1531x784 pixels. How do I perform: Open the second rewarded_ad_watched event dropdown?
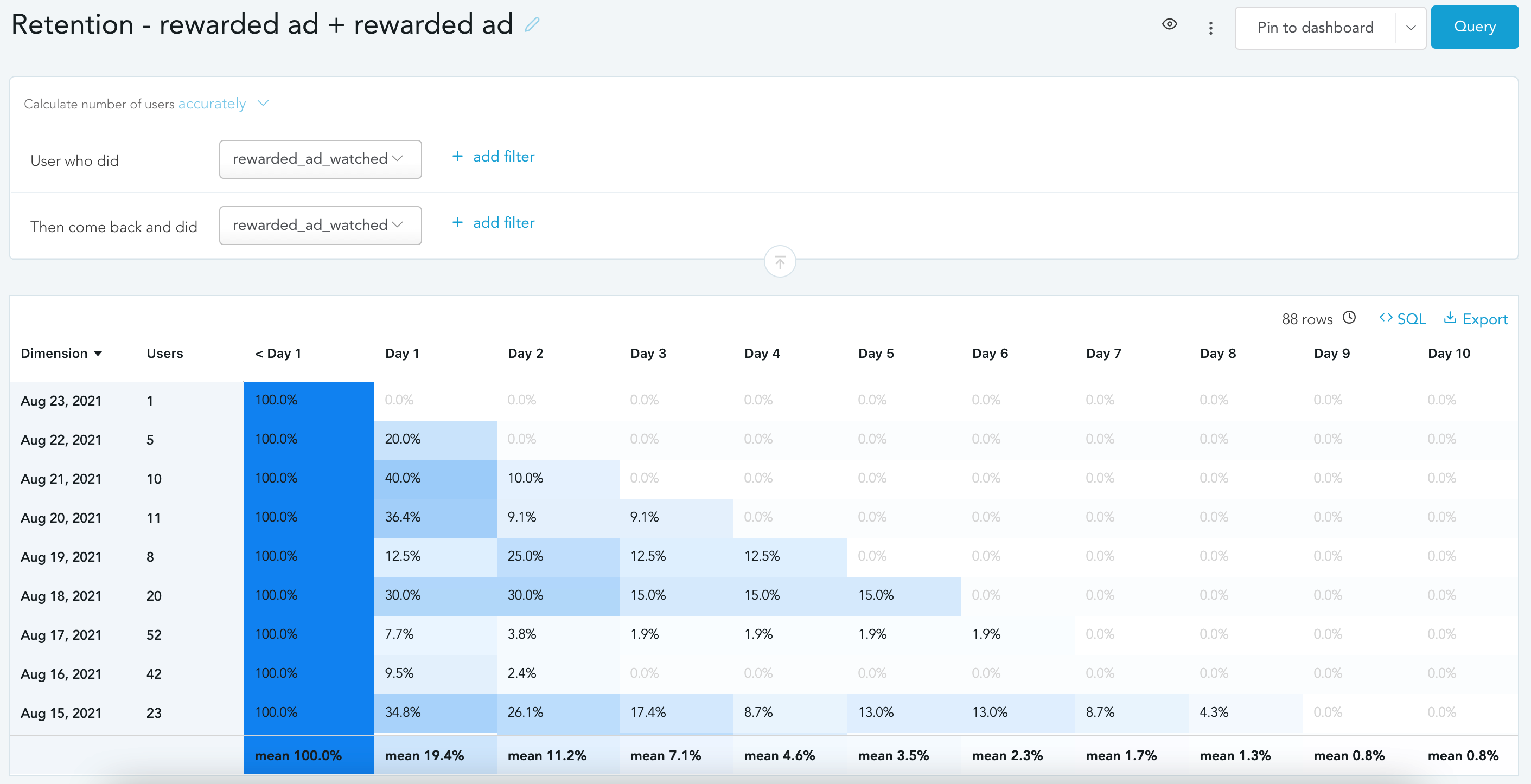(320, 225)
